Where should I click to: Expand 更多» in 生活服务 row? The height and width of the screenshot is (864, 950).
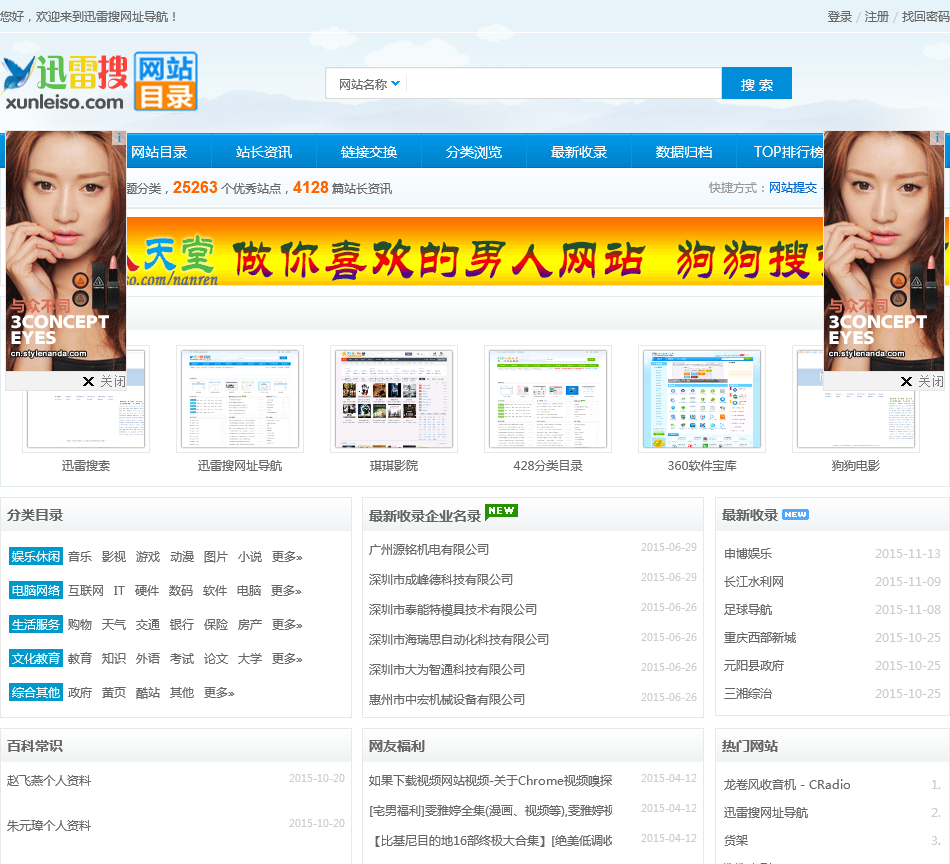tap(287, 624)
